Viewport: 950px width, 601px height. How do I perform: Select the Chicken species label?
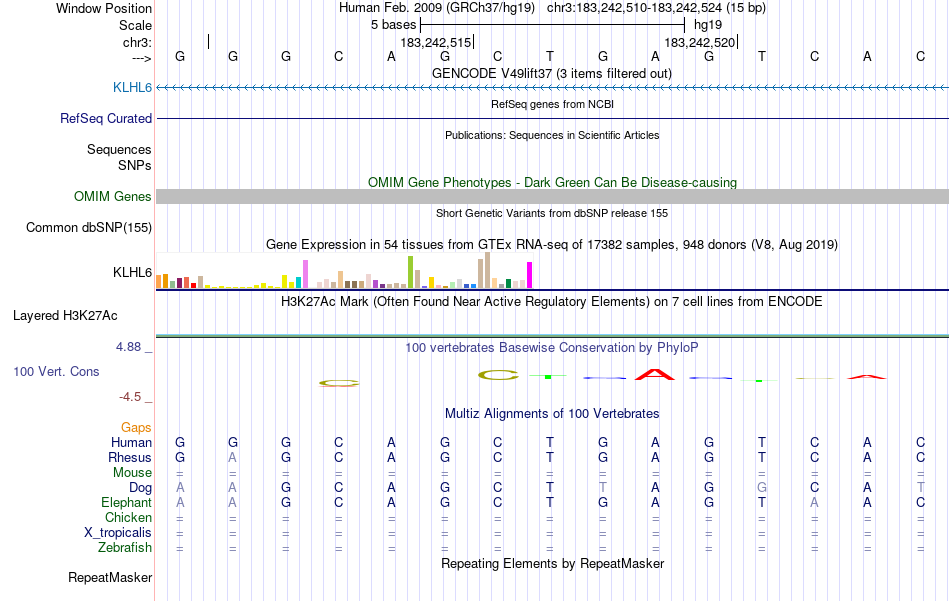click(128, 518)
